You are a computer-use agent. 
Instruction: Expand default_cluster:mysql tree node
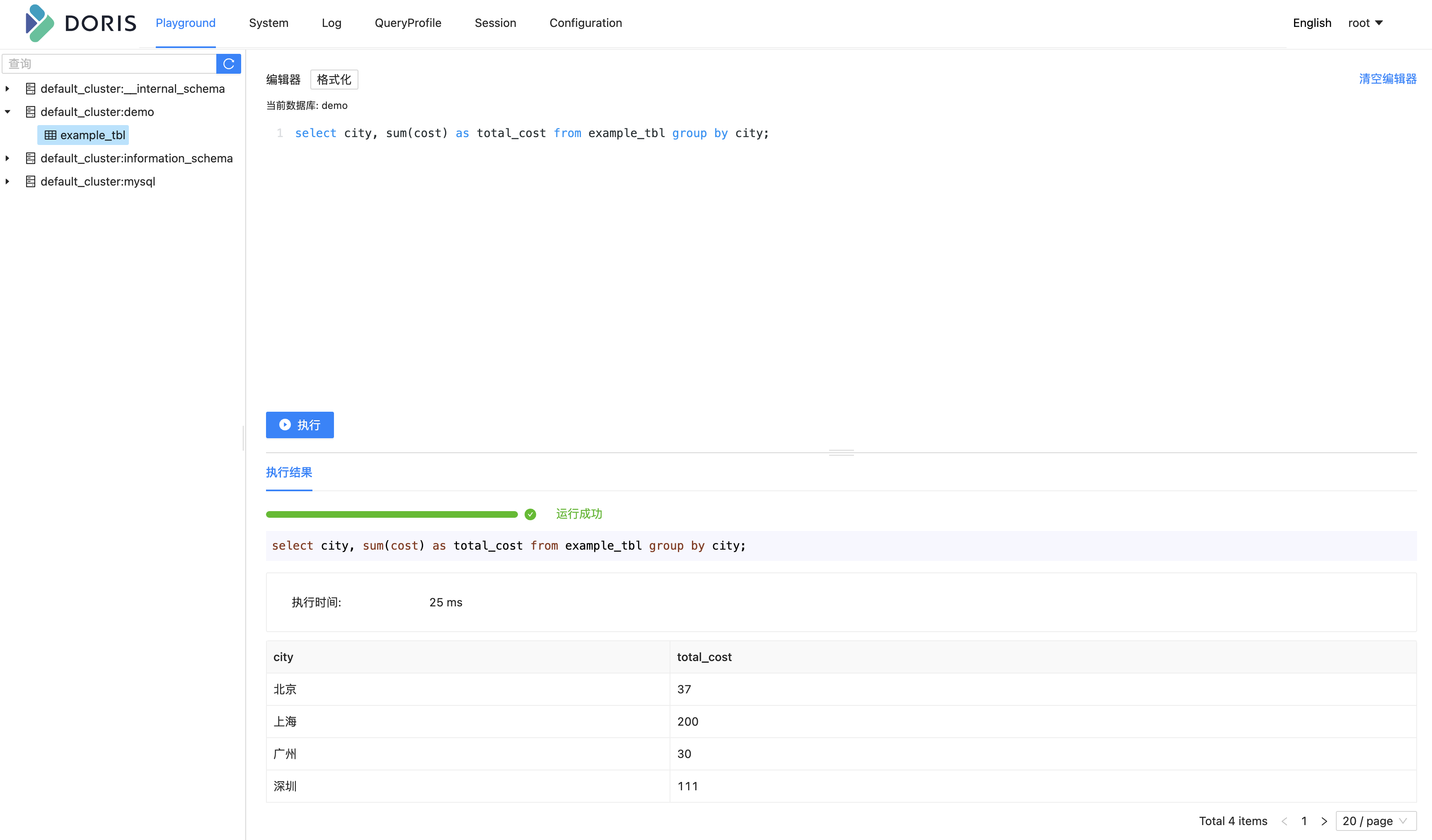7,182
